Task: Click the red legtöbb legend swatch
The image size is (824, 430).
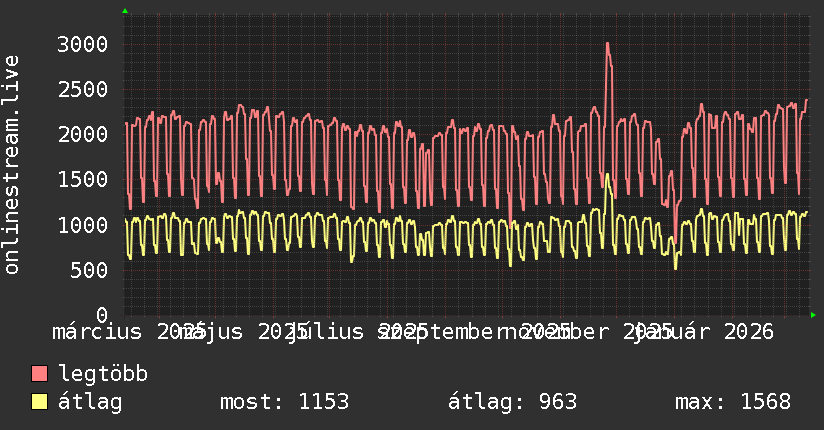Action: click(39, 373)
